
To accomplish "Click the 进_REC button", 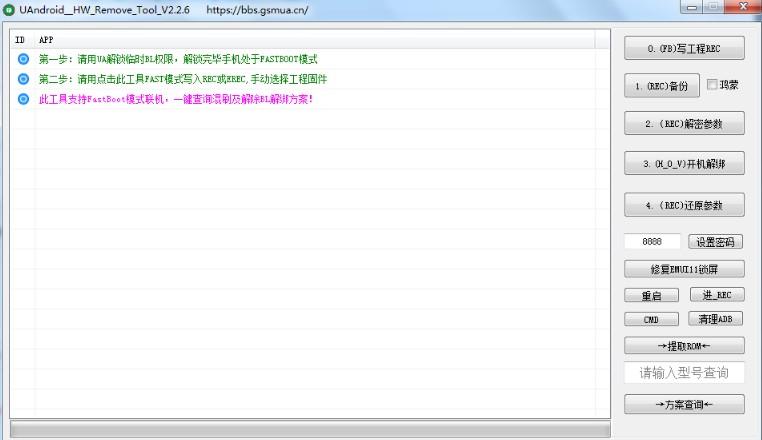I will (716, 295).
